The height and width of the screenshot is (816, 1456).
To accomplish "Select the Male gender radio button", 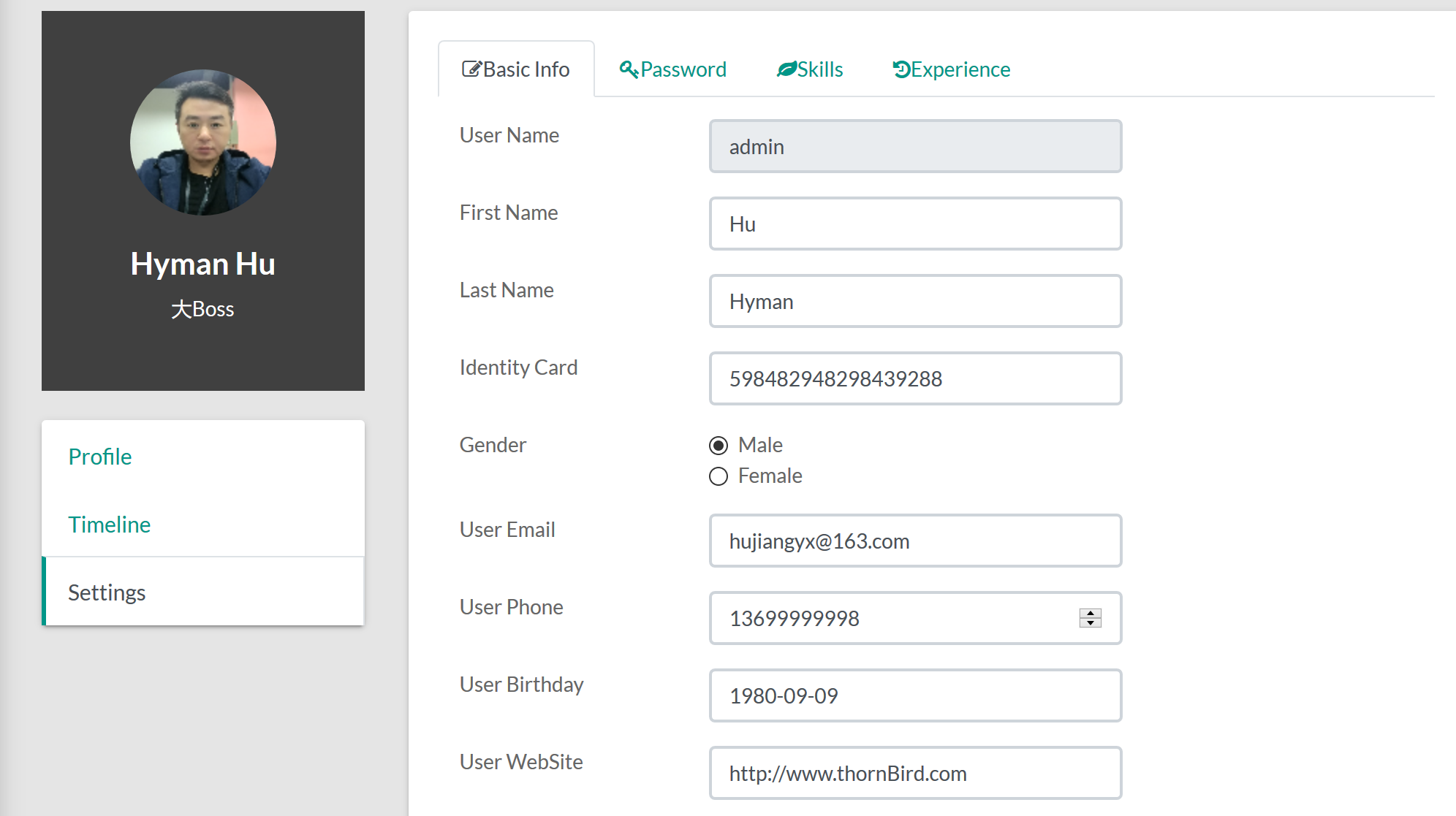I will tap(718, 446).
